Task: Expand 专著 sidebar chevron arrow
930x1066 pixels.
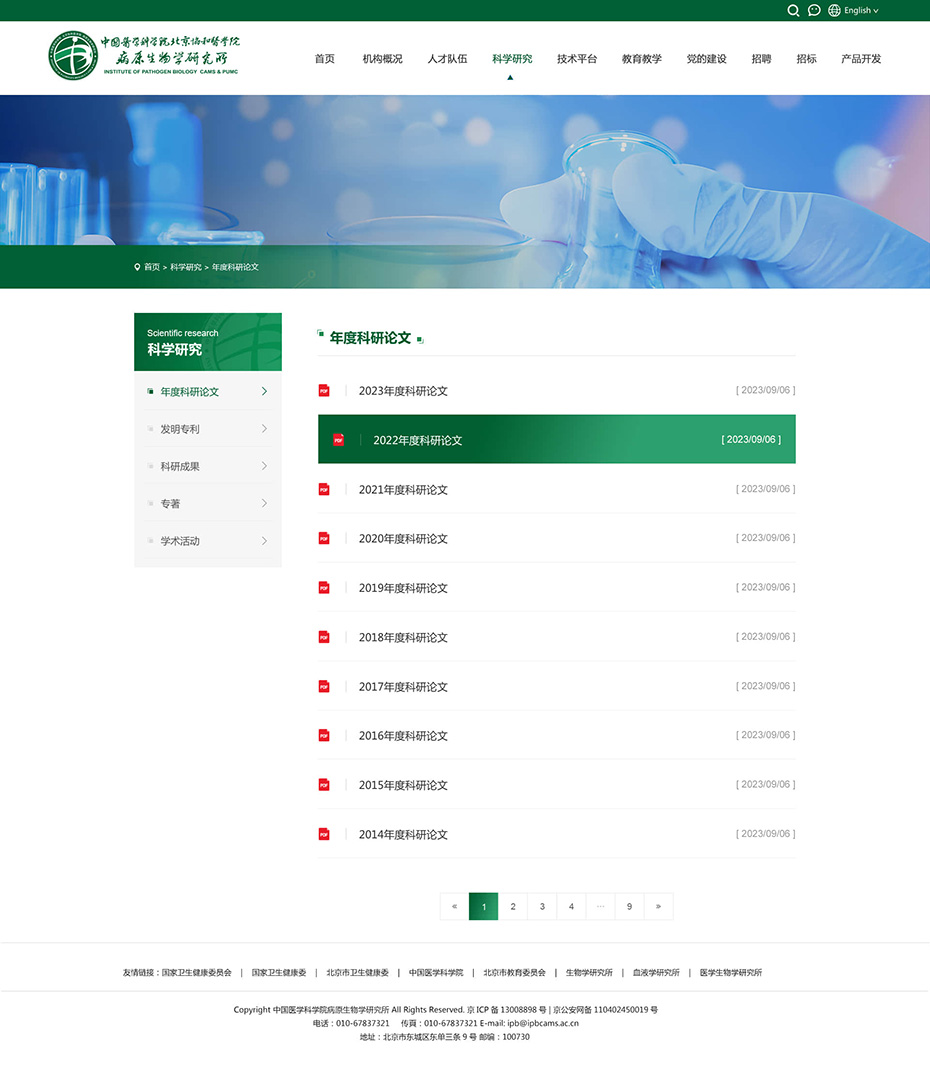Action: 264,503
